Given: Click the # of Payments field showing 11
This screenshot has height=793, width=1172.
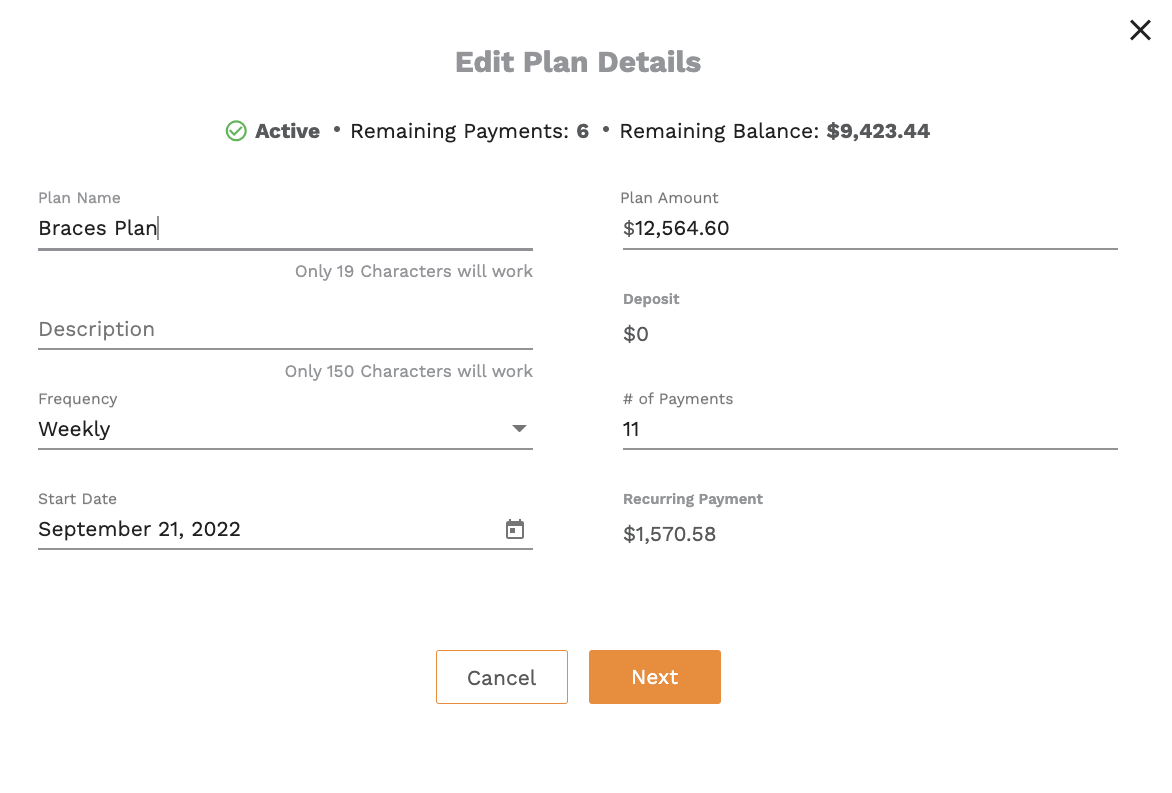Looking at the screenshot, I should click(870, 429).
